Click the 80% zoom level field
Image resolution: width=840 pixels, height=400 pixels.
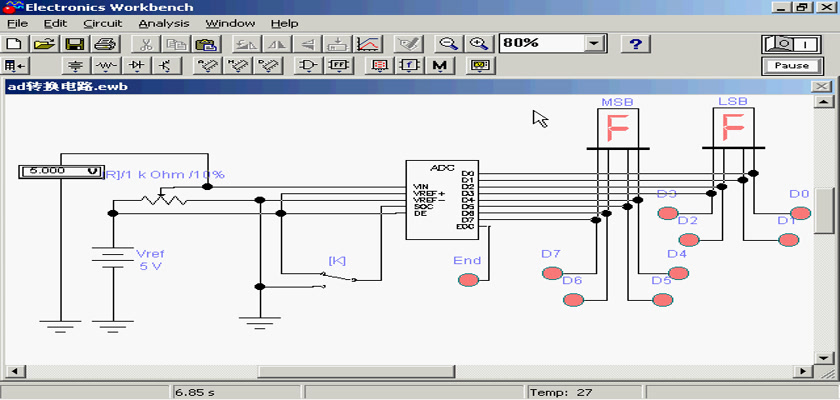pos(542,43)
